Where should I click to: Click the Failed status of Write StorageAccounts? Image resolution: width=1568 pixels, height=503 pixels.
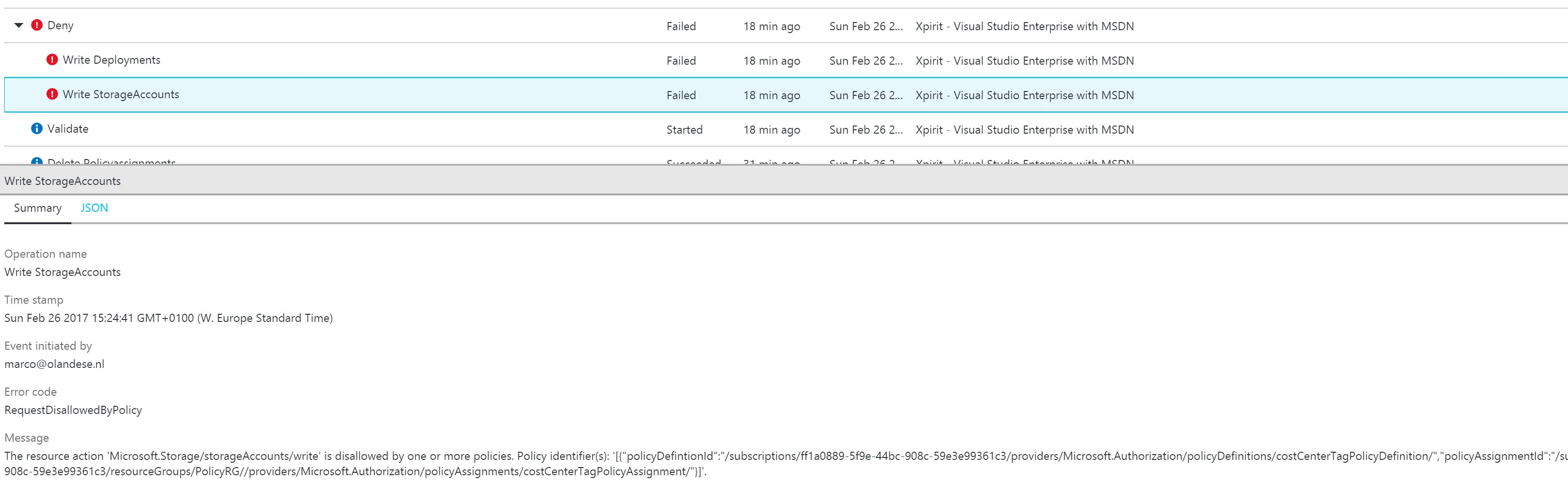(681, 95)
